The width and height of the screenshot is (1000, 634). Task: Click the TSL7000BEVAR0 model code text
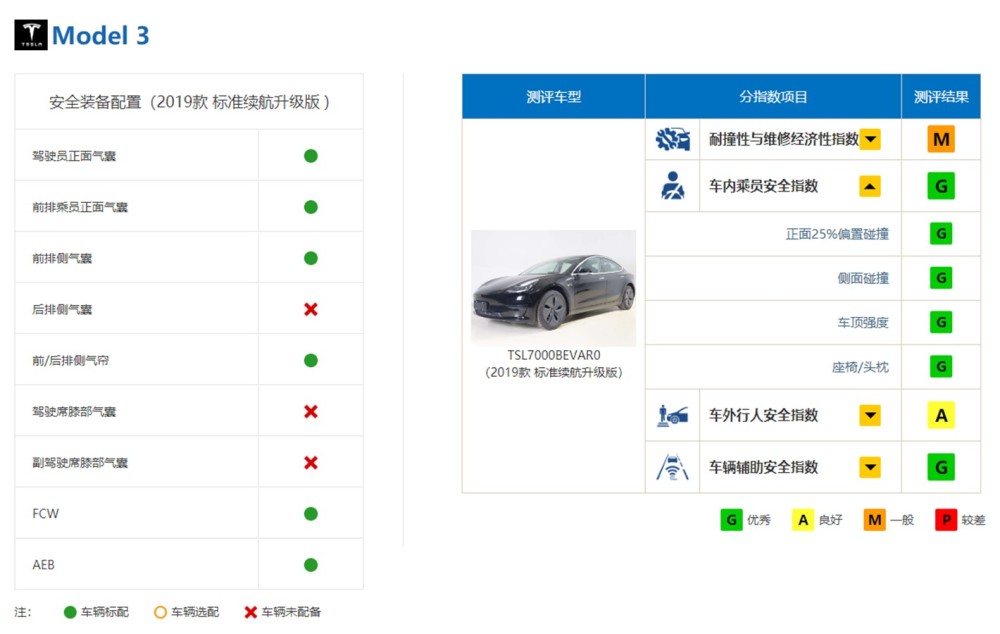[x=554, y=355]
